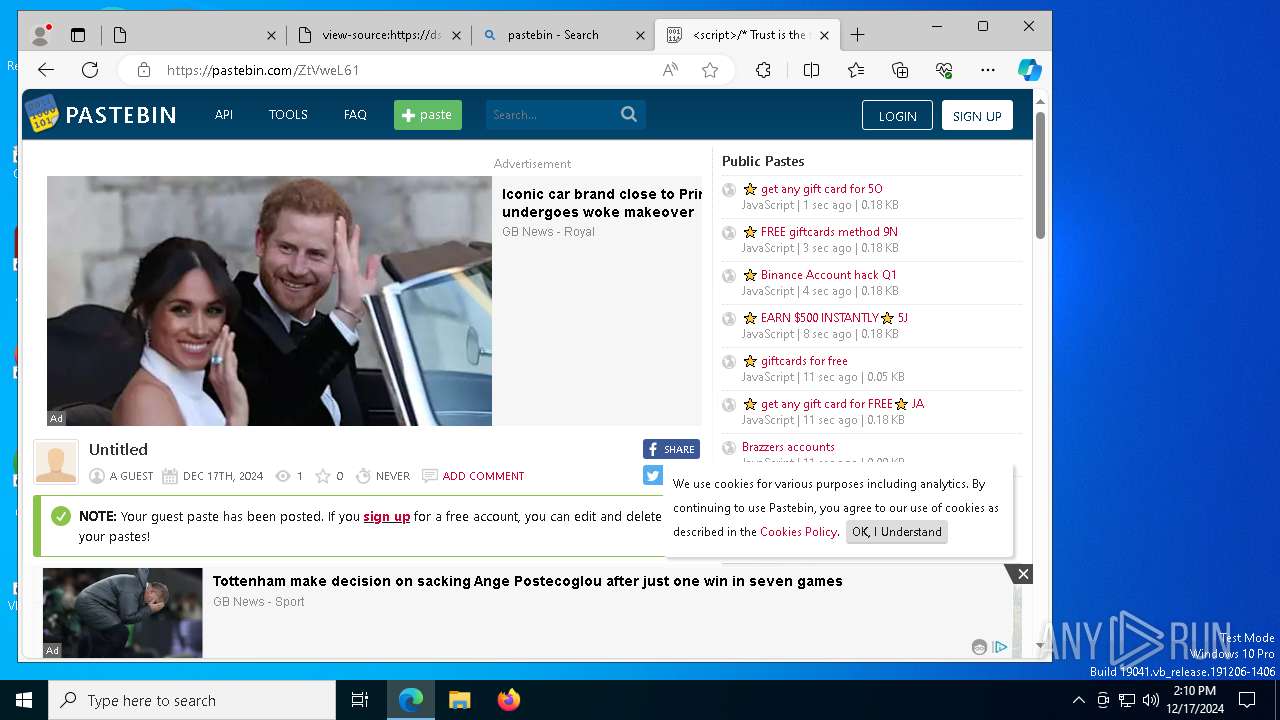Open 'FREE giftcards method 9N' paste

pos(829,232)
